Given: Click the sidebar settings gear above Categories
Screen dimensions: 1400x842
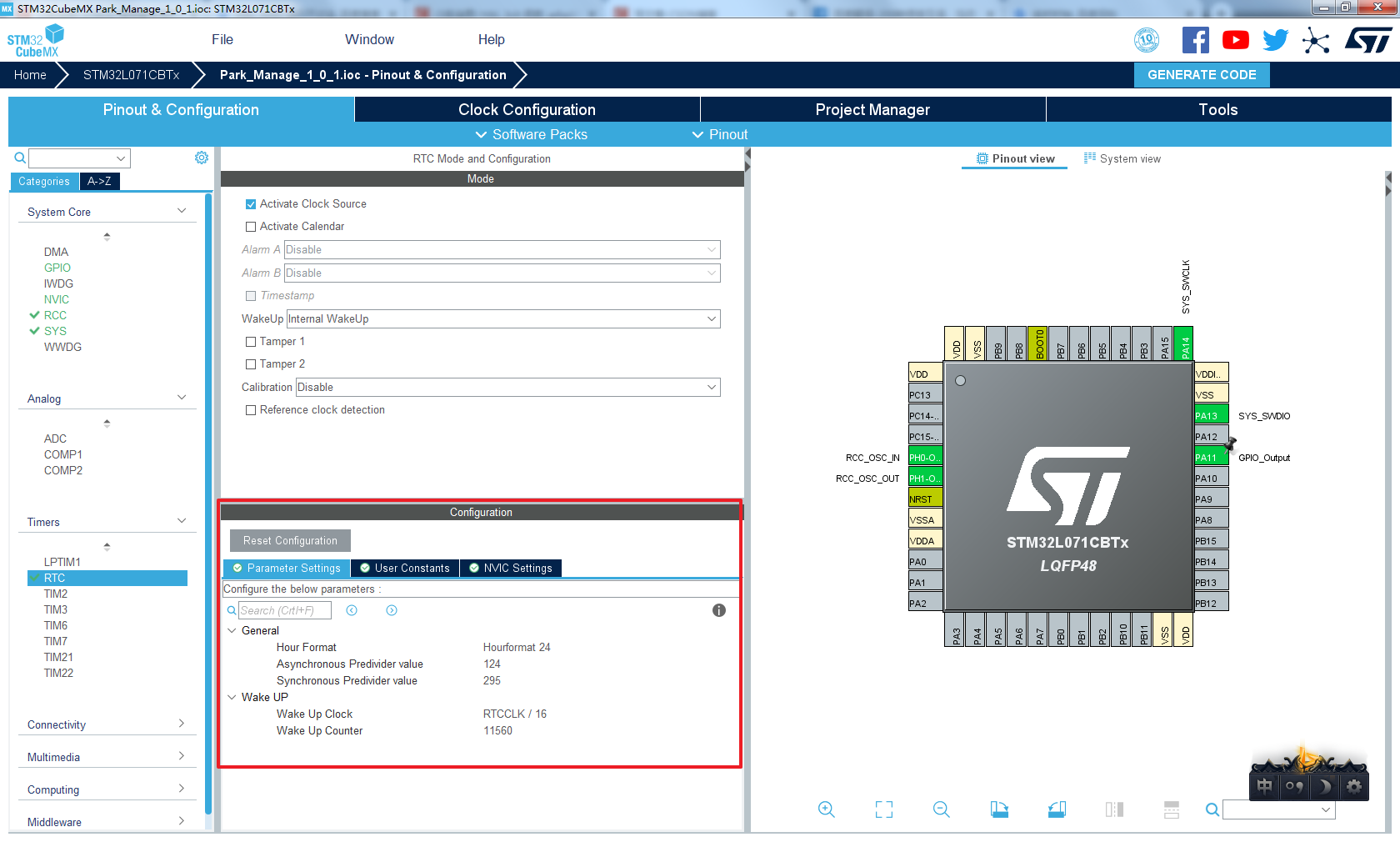Looking at the screenshot, I should tap(201, 157).
